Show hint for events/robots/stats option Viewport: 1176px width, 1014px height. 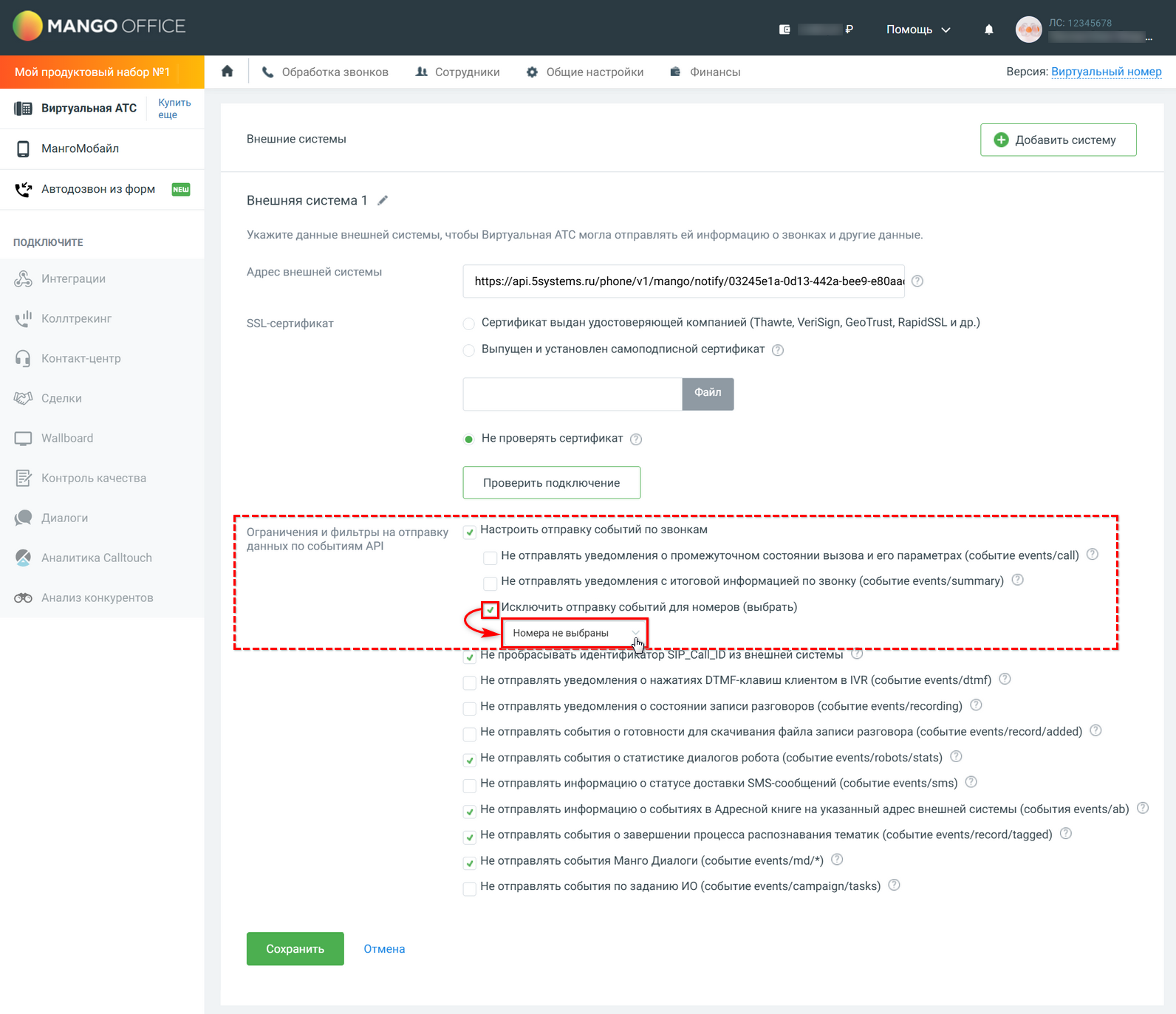(956, 756)
